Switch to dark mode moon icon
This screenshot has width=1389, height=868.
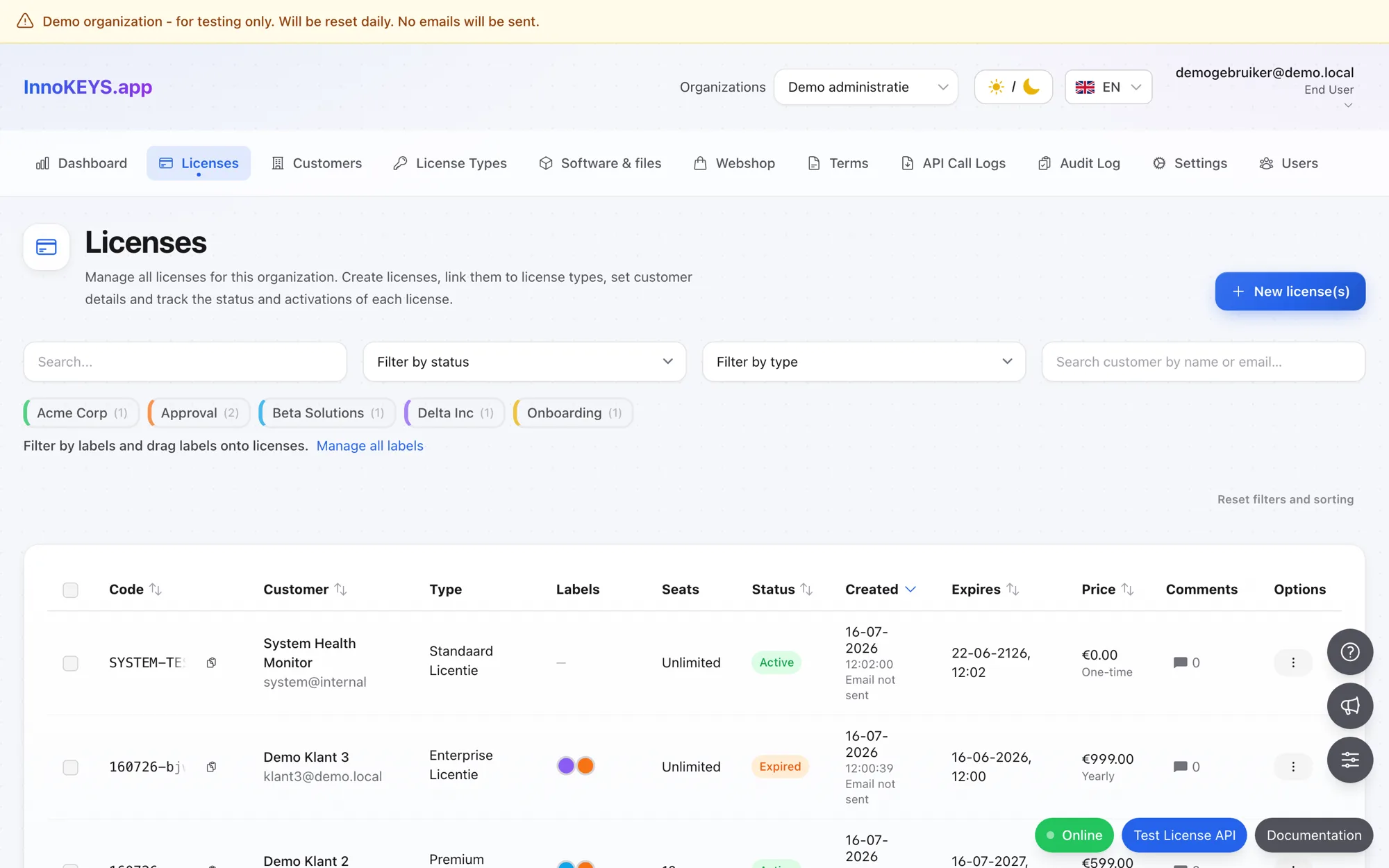tap(1031, 87)
